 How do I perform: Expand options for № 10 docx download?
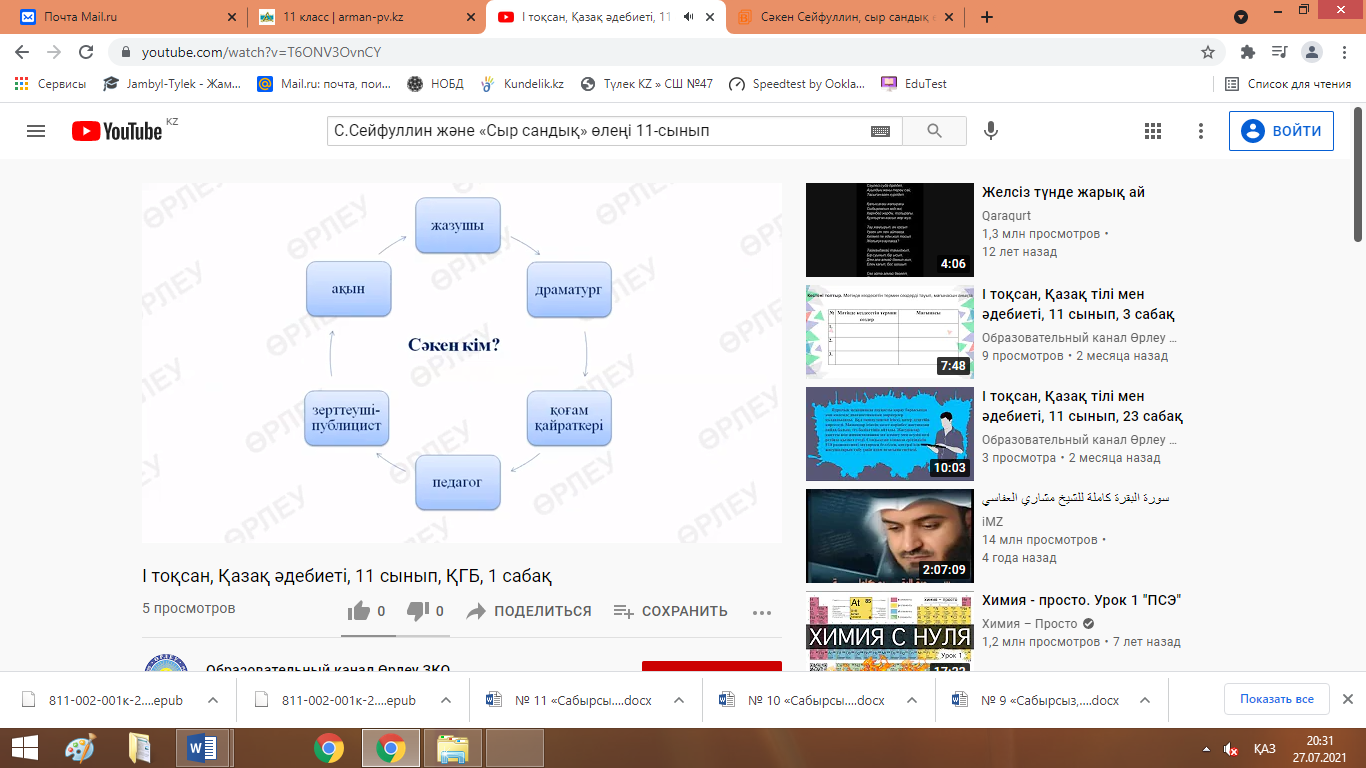coord(912,700)
